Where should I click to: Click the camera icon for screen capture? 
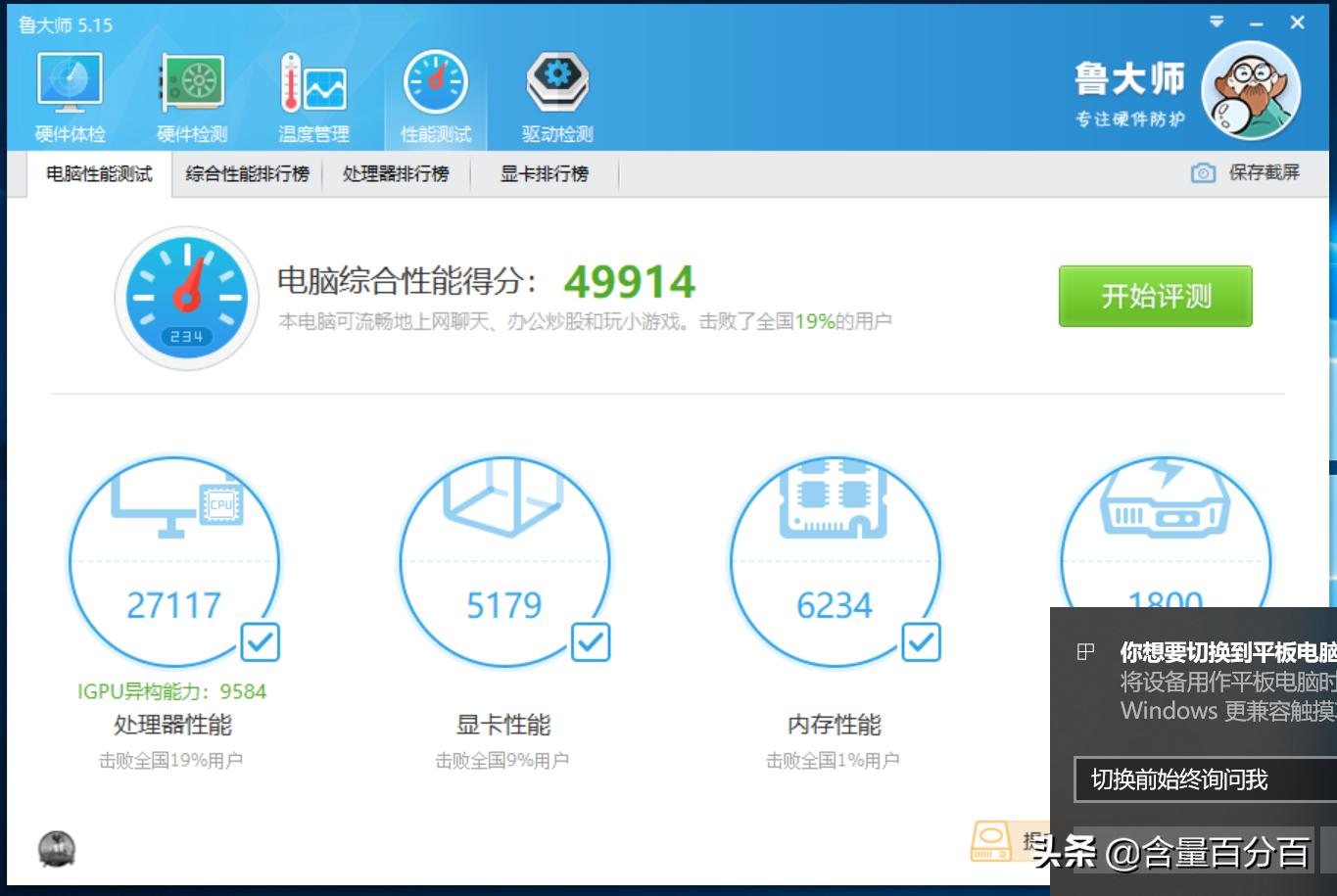click(x=1202, y=171)
